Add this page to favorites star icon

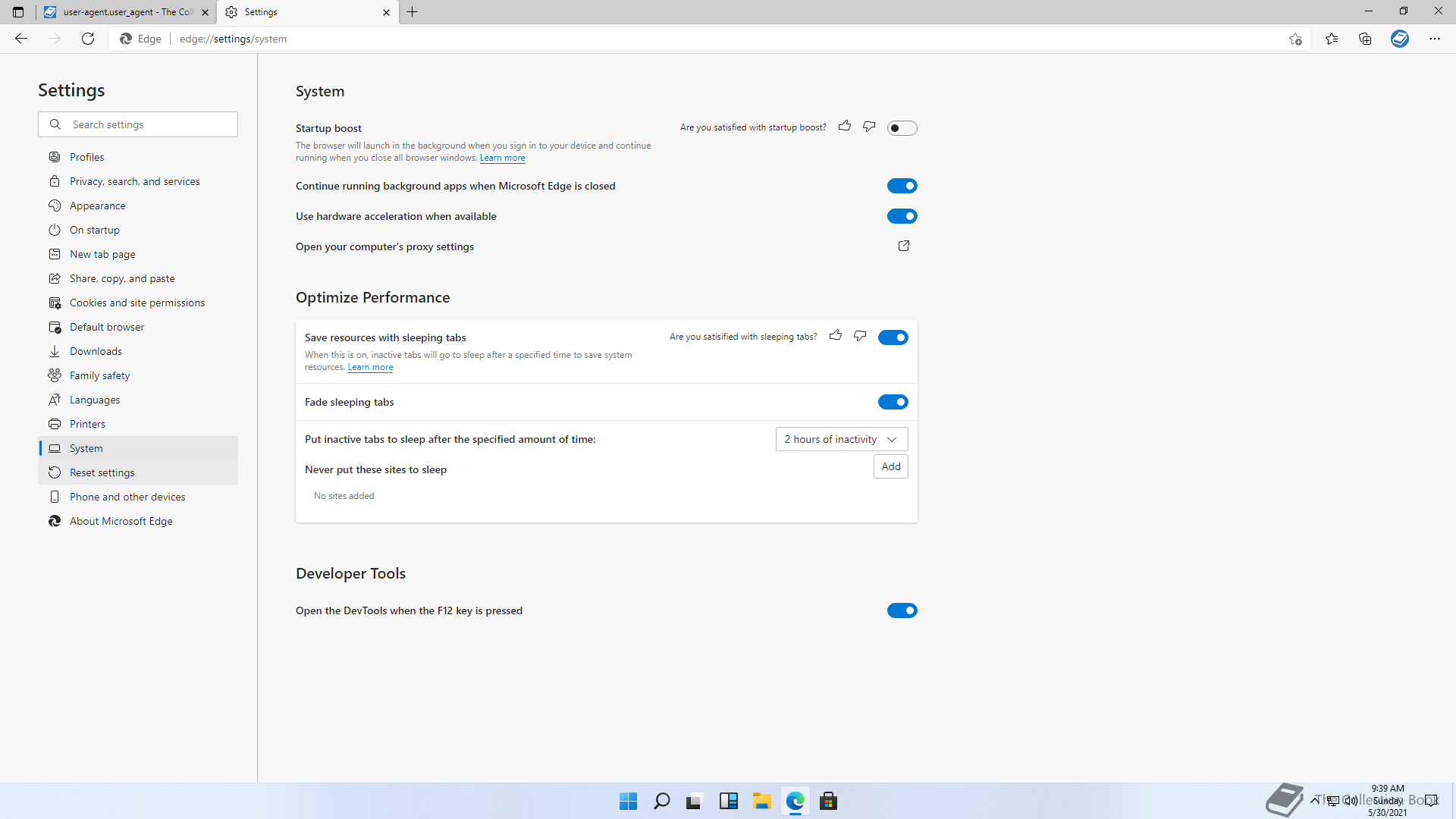click(1295, 39)
